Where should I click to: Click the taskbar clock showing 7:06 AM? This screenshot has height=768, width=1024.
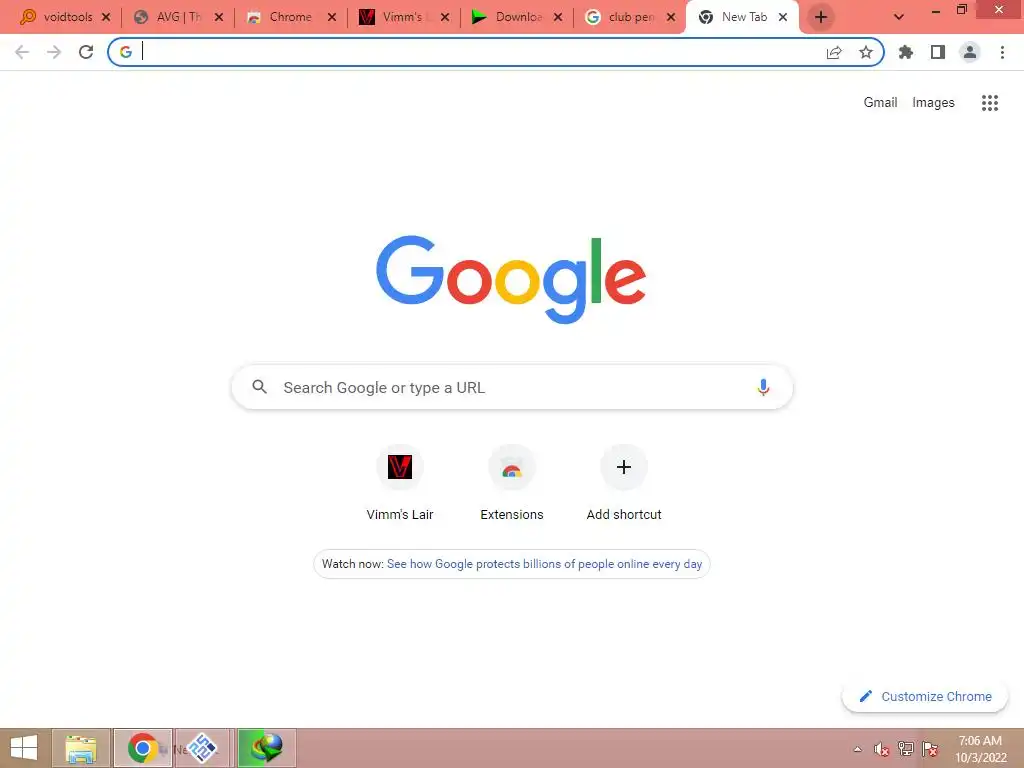(980, 749)
